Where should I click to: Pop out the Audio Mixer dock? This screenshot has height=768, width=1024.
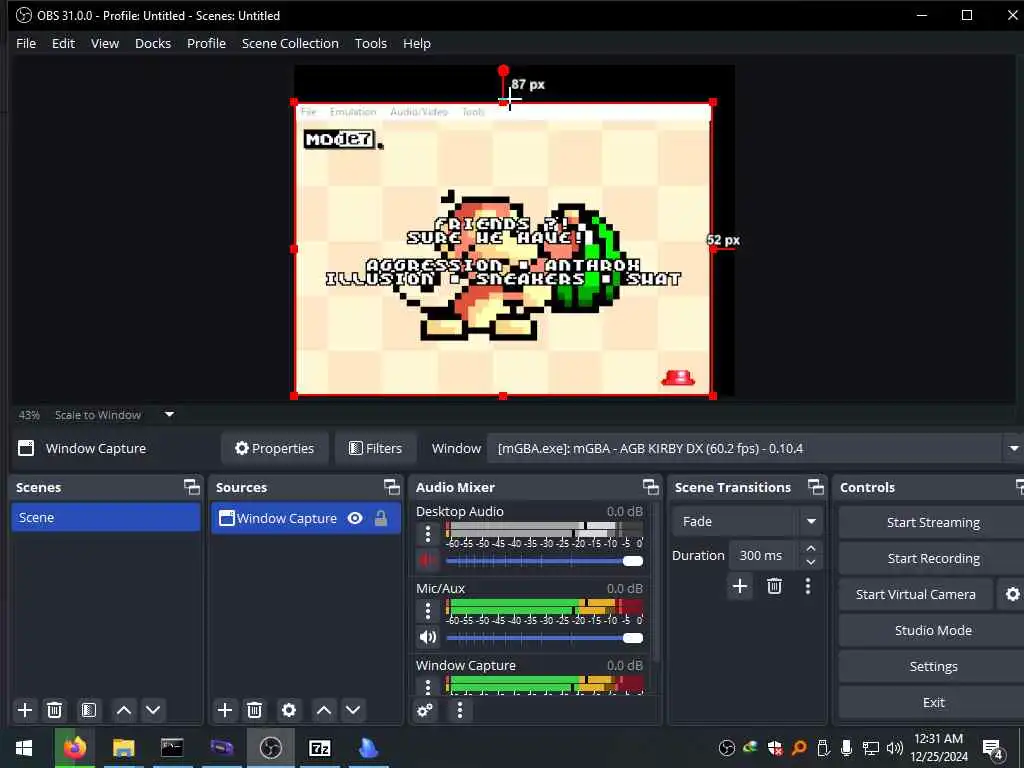click(650, 487)
